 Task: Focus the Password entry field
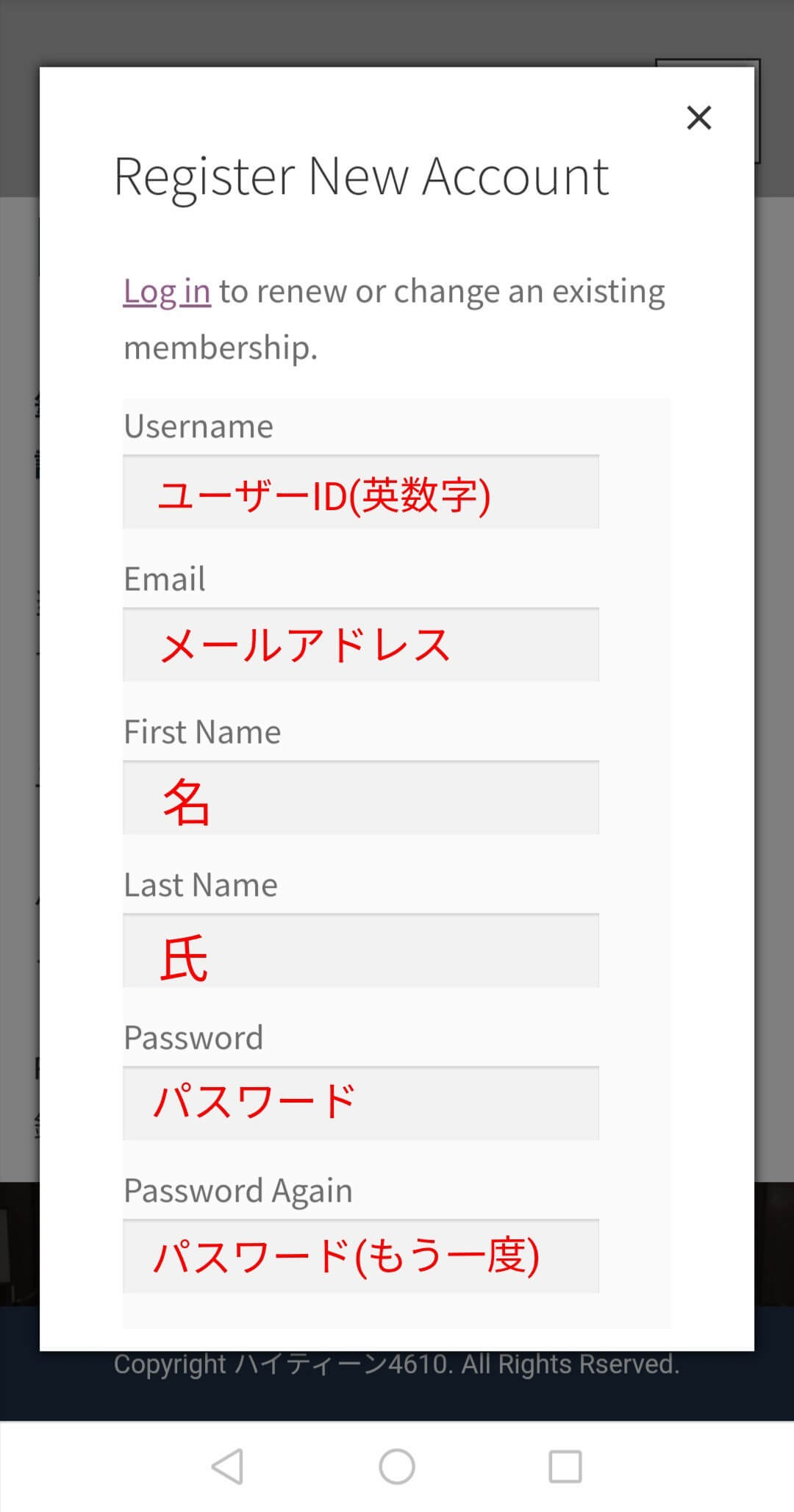[x=360, y=1104]
